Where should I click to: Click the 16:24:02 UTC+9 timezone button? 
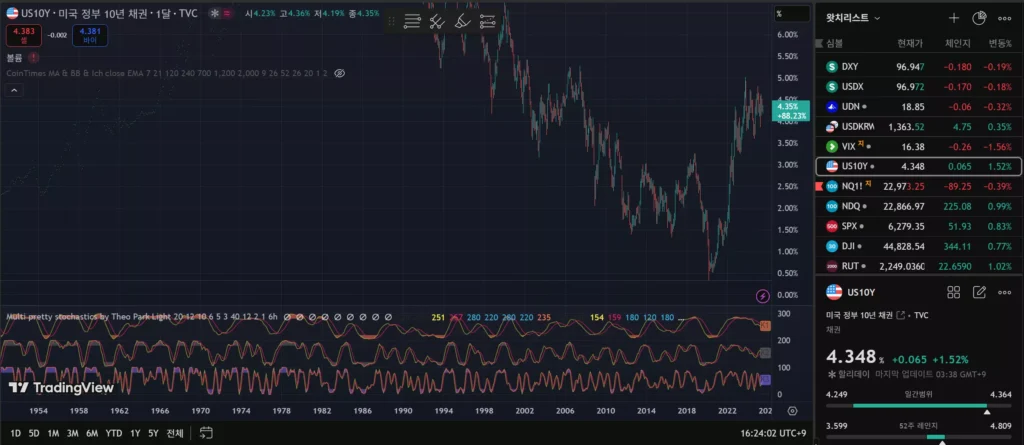coord(773,433)
